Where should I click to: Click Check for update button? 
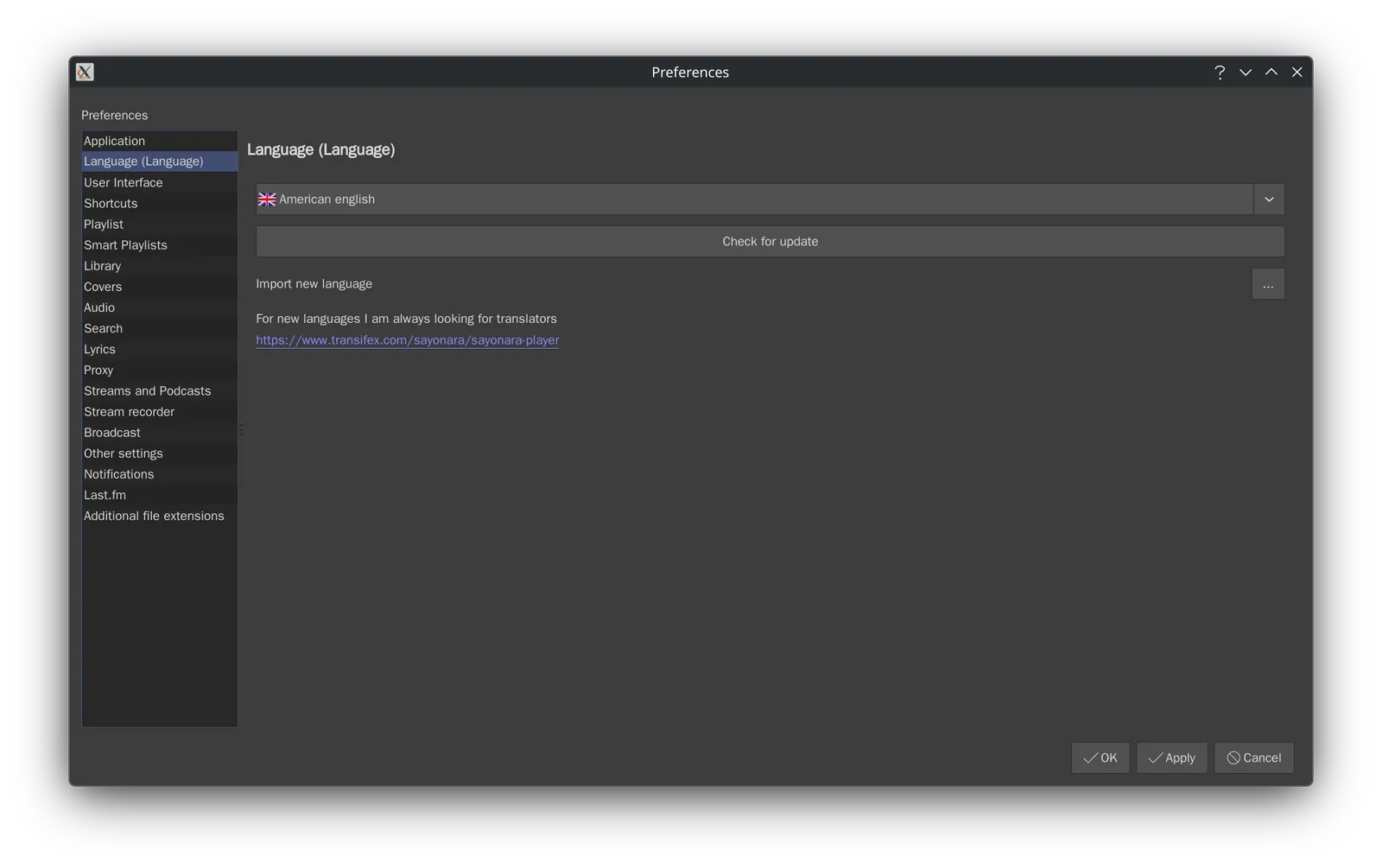770,242
